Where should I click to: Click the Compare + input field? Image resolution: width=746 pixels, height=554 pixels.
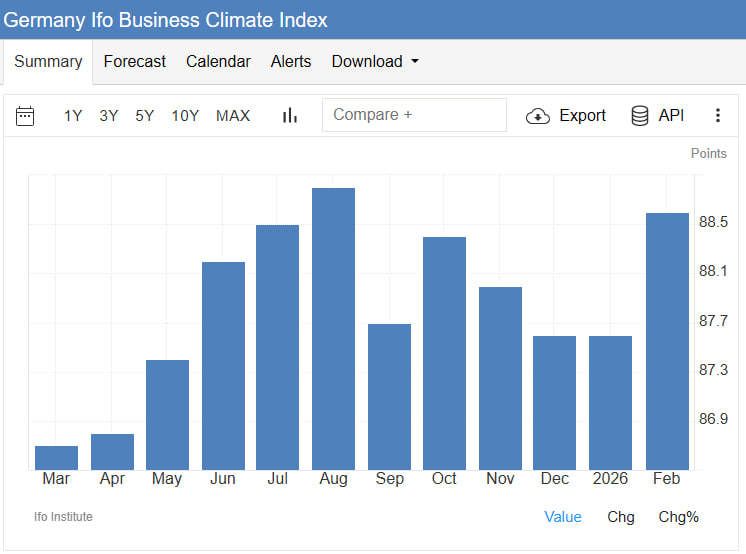pos(414,115)
